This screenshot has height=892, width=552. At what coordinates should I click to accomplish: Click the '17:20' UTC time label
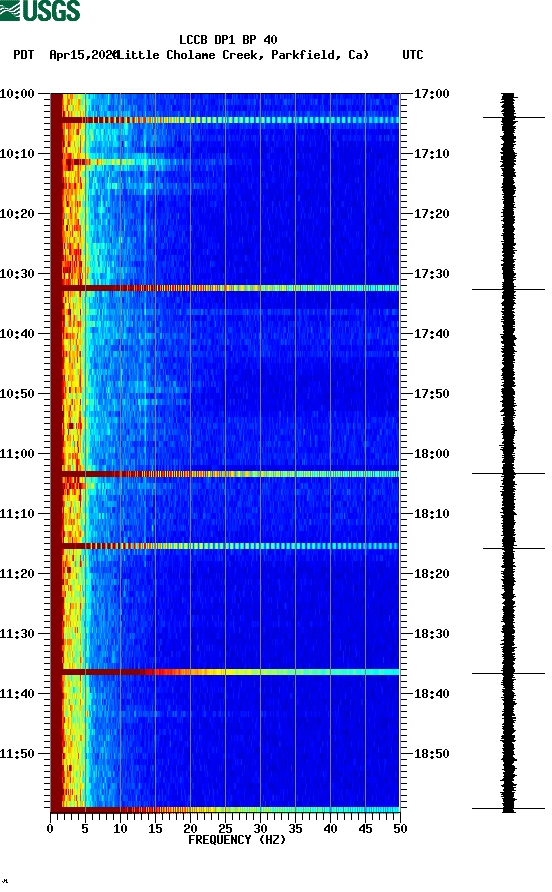432,214
